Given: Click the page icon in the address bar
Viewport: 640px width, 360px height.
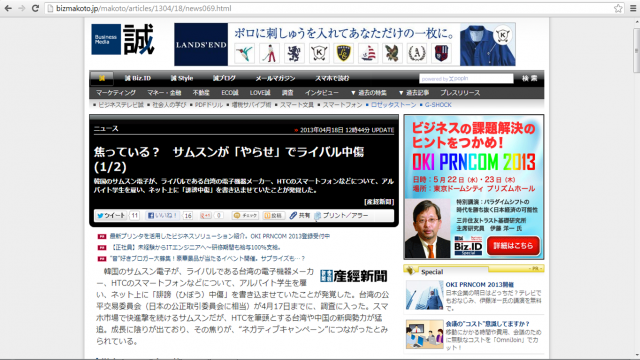Looking at the screenshot, I should click(x=51, y=8).
